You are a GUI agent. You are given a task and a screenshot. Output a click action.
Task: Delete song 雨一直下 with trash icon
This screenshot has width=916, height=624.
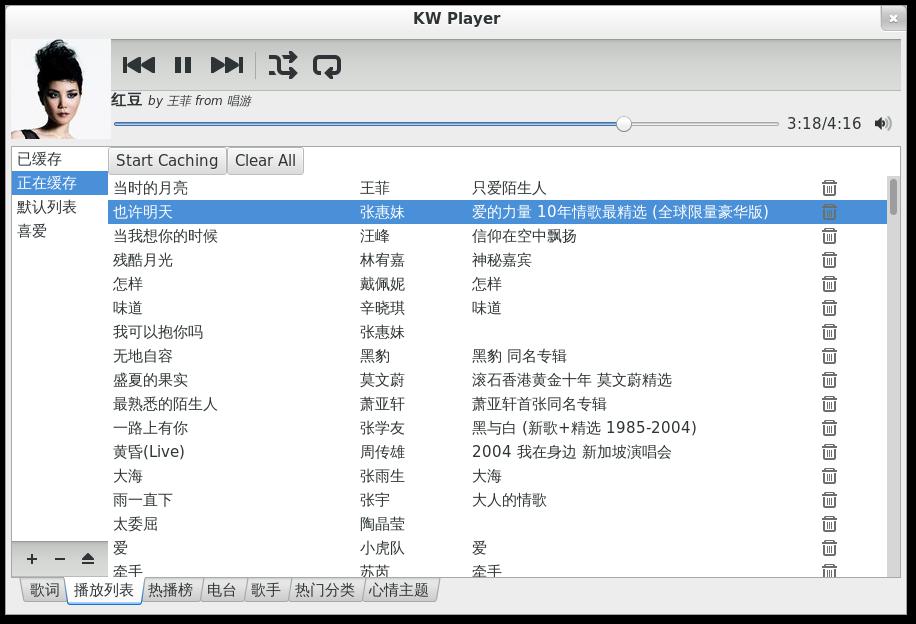(829, 500)
